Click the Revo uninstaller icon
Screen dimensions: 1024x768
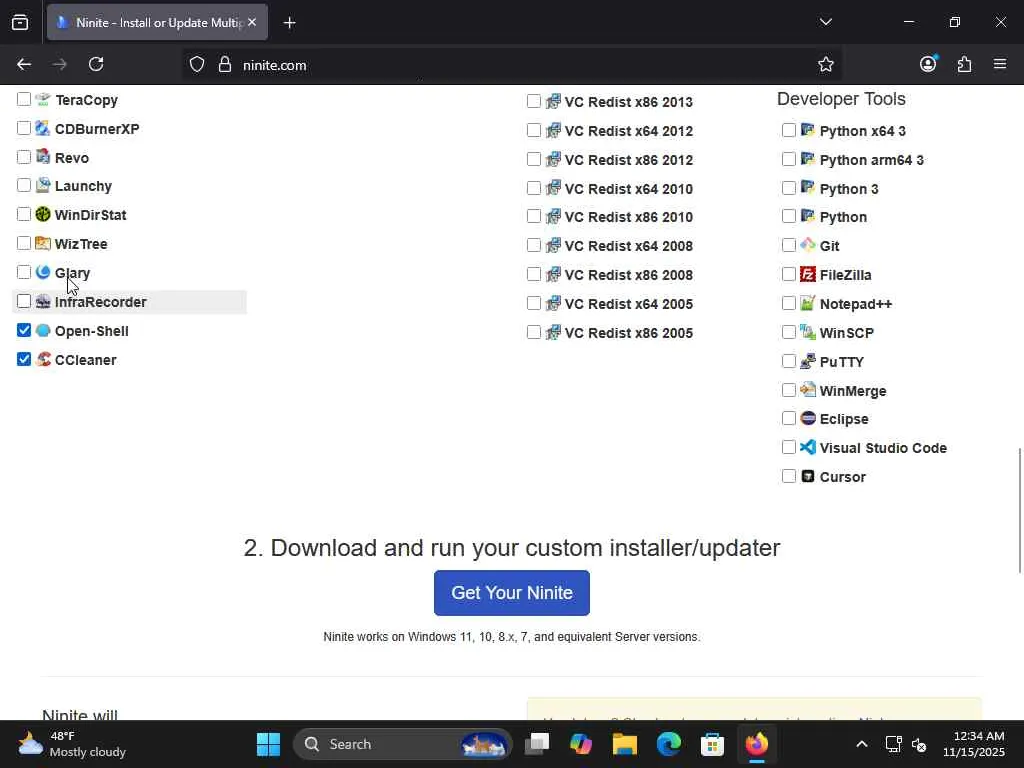(43, 157)
